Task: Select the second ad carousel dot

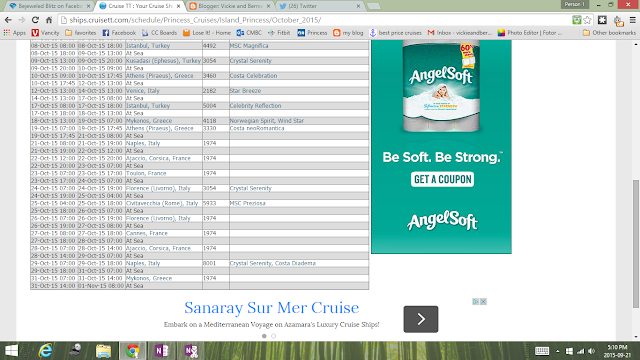Action: click(273, 336)
